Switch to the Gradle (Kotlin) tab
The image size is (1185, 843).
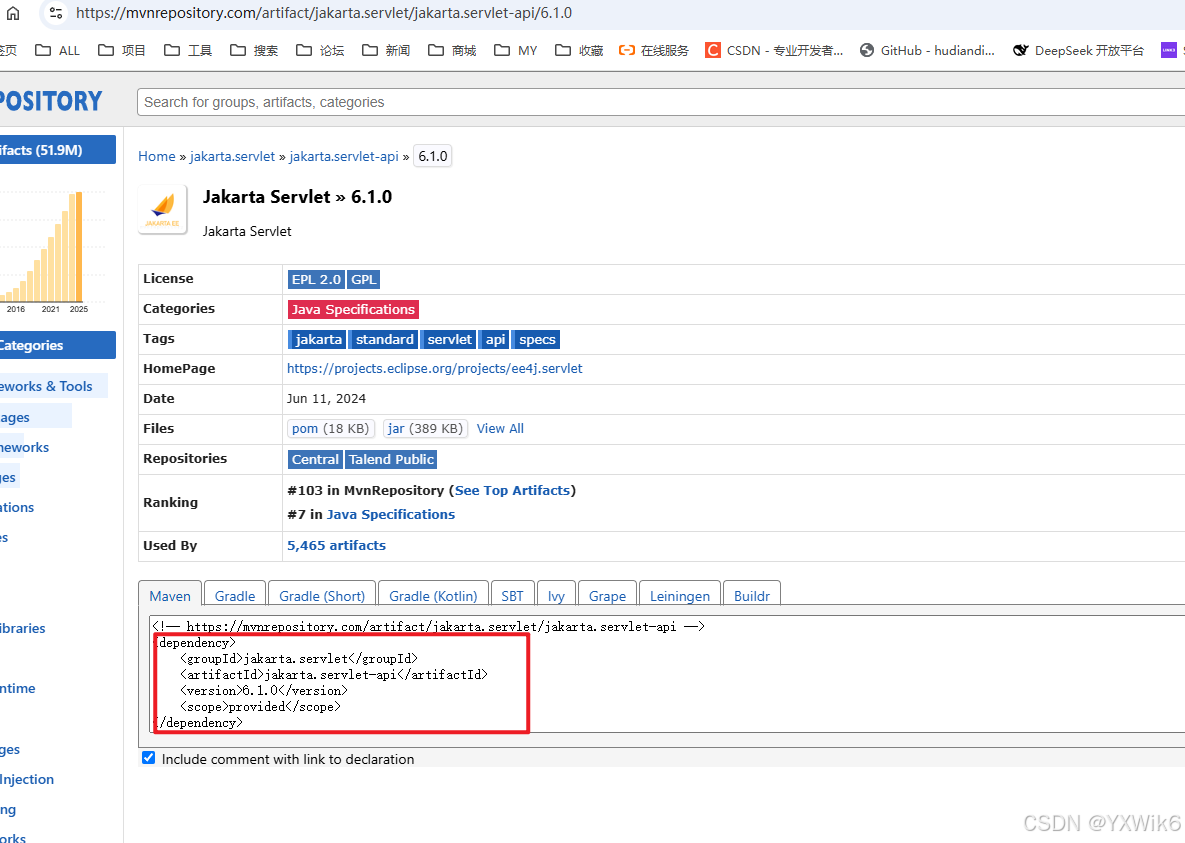pyautogui.click(x=433, y=596)
